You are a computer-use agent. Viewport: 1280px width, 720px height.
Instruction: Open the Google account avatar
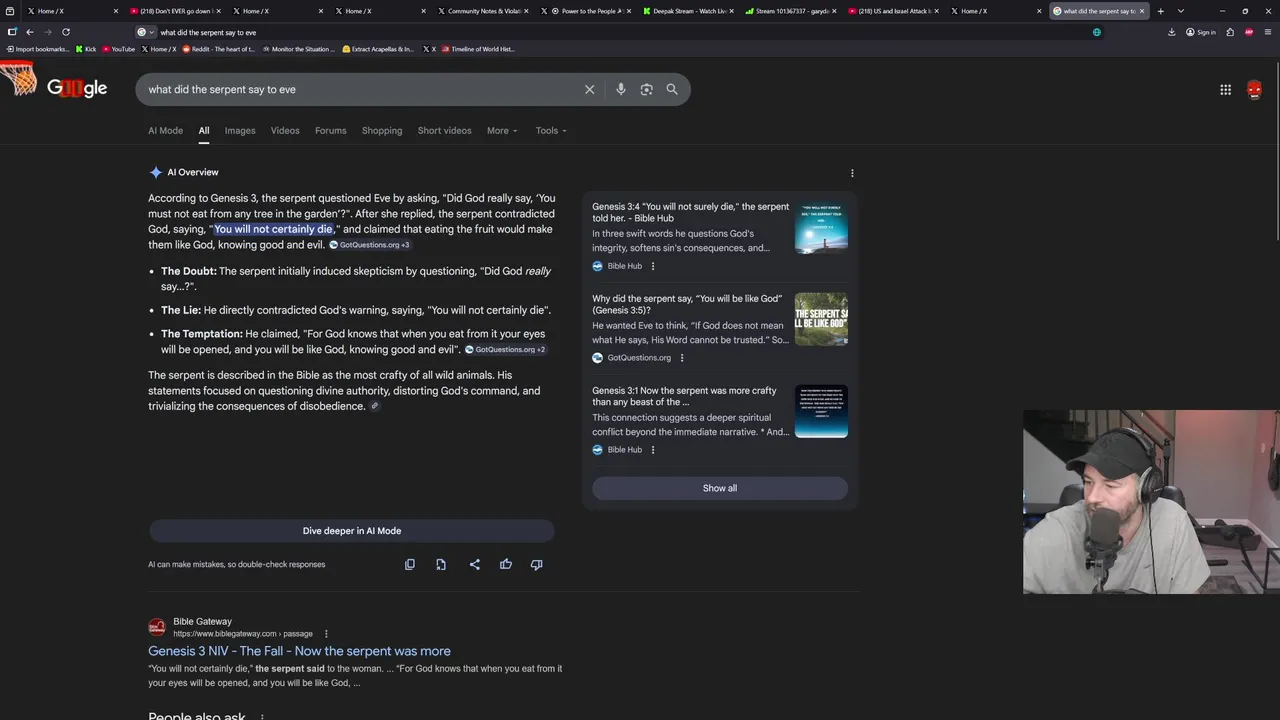point(1254,89)
